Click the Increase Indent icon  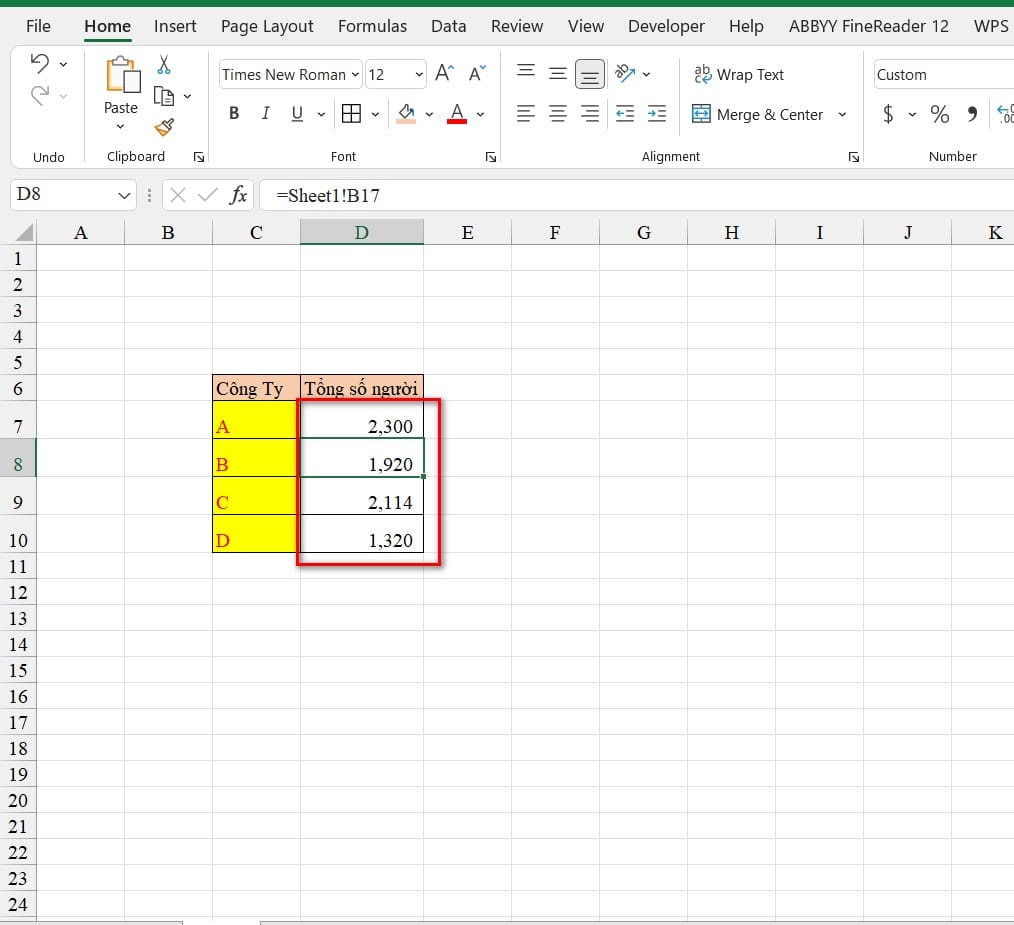(x=657, y=114)
